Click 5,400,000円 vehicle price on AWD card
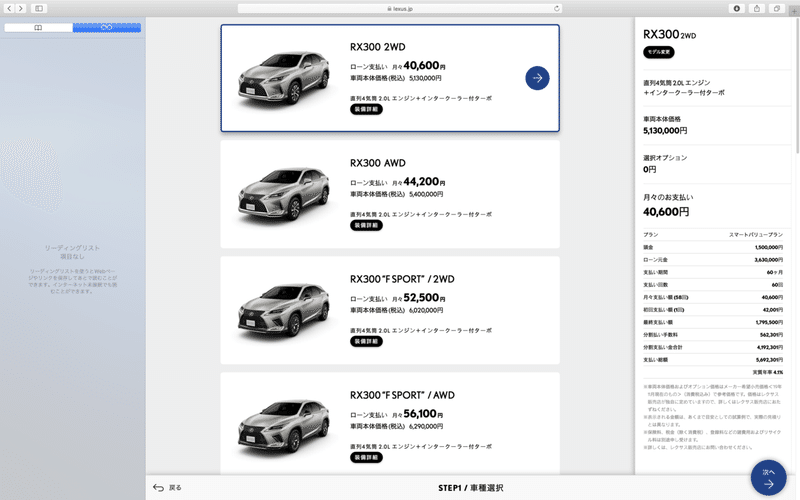The image size is (800, 500). coord(426,194)
